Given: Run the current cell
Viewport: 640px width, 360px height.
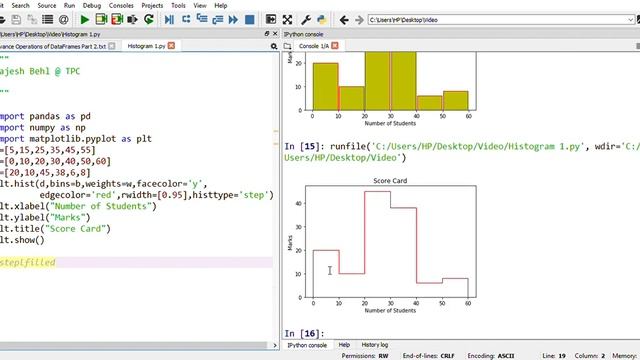Looking at the screenshot, I should (101, 20).
